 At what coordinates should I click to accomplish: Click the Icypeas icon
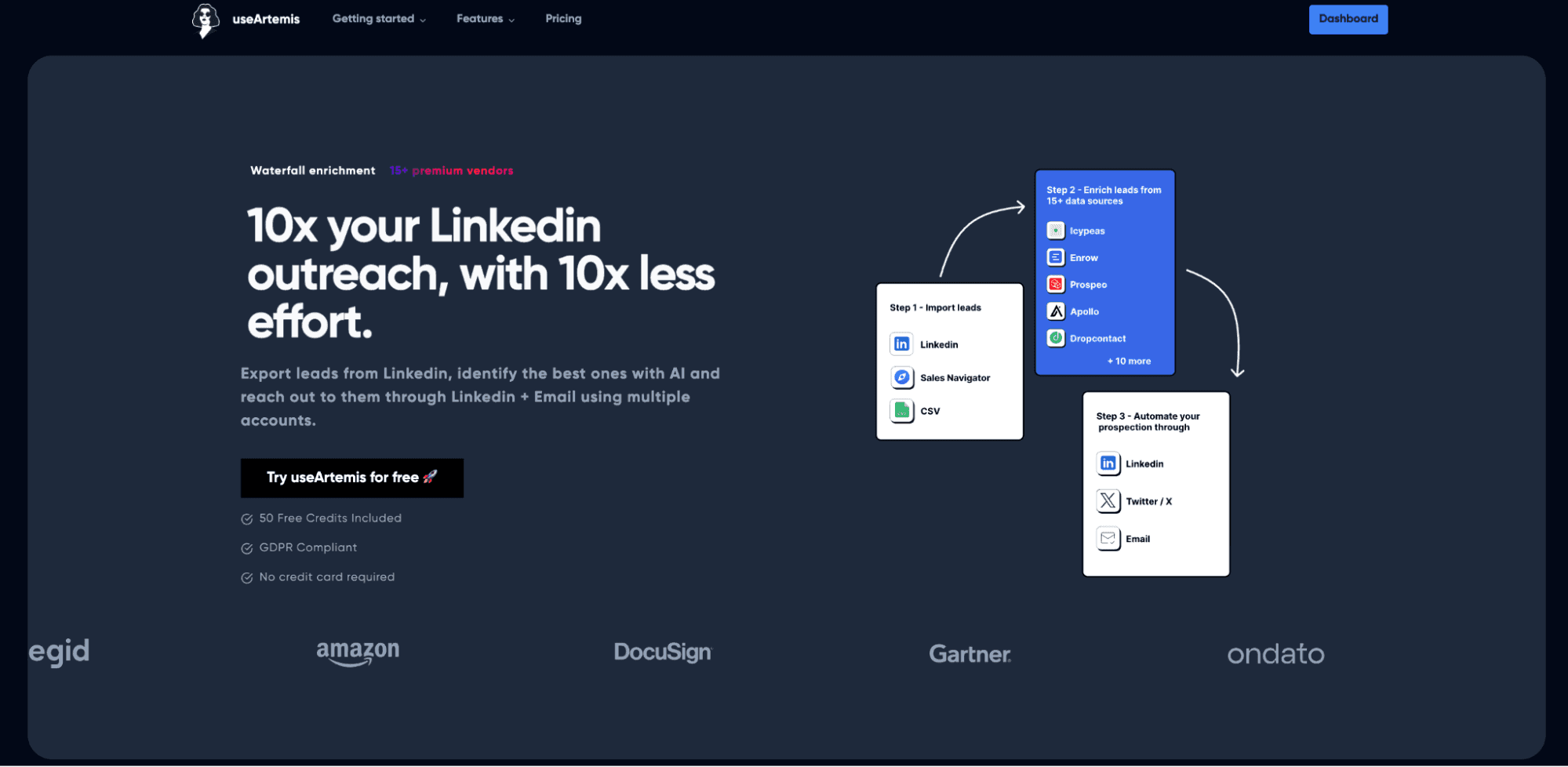point(1056,231)
